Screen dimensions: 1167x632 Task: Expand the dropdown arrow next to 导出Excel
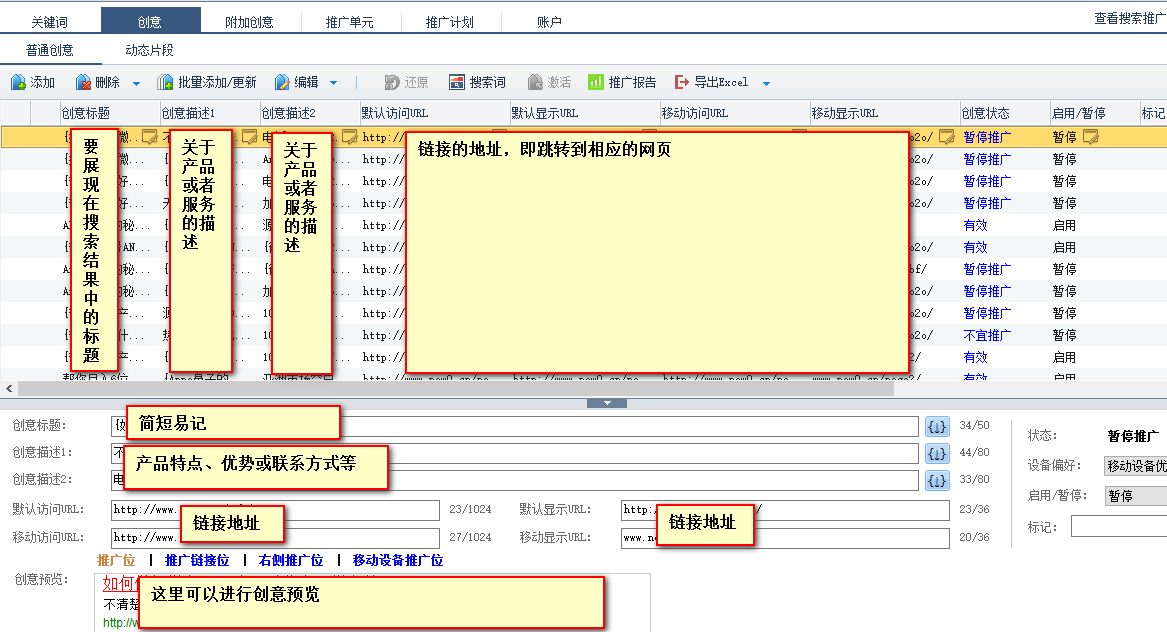tap(767, 83)
